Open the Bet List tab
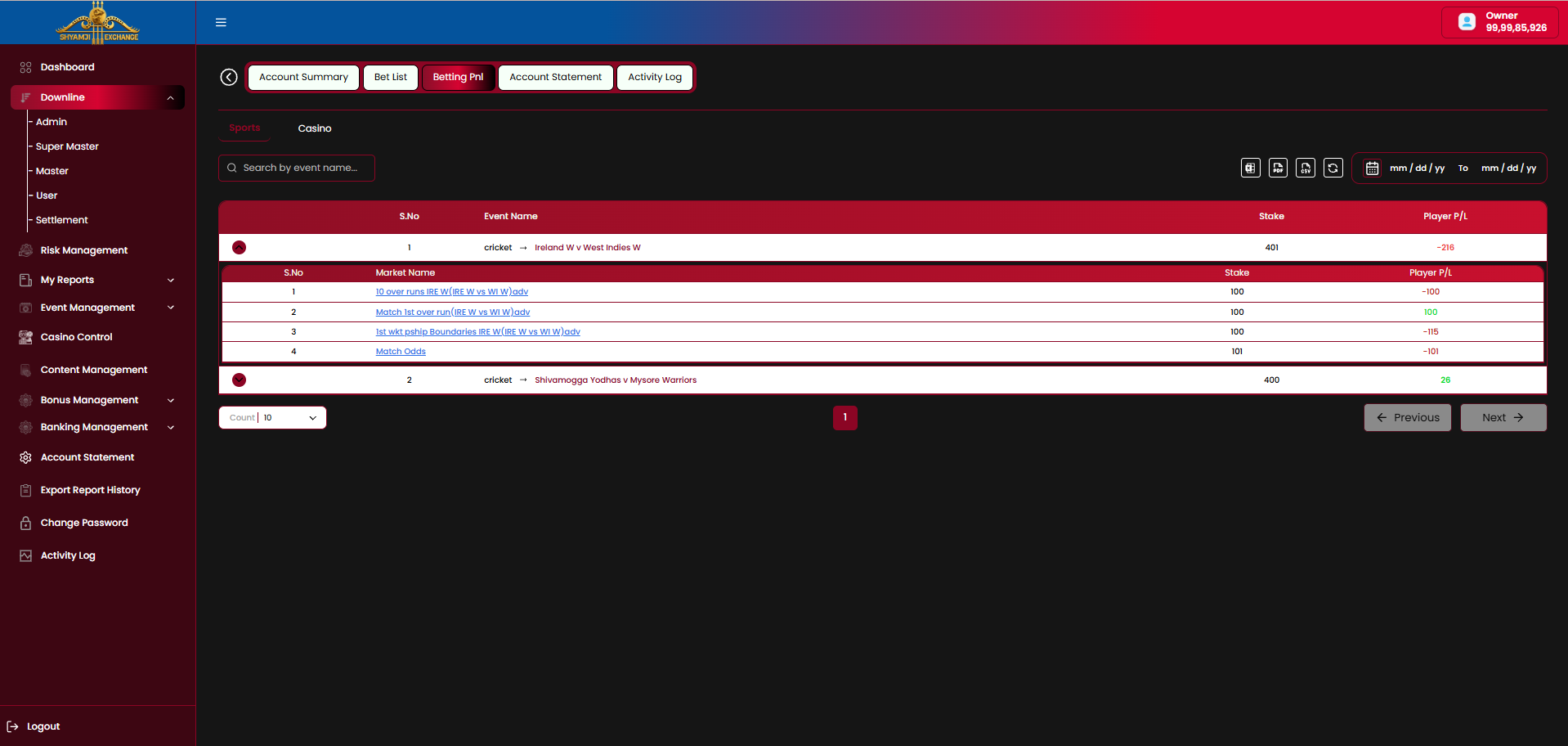Viewport: 1568px width, 746px height. click(x=391, y=77)
